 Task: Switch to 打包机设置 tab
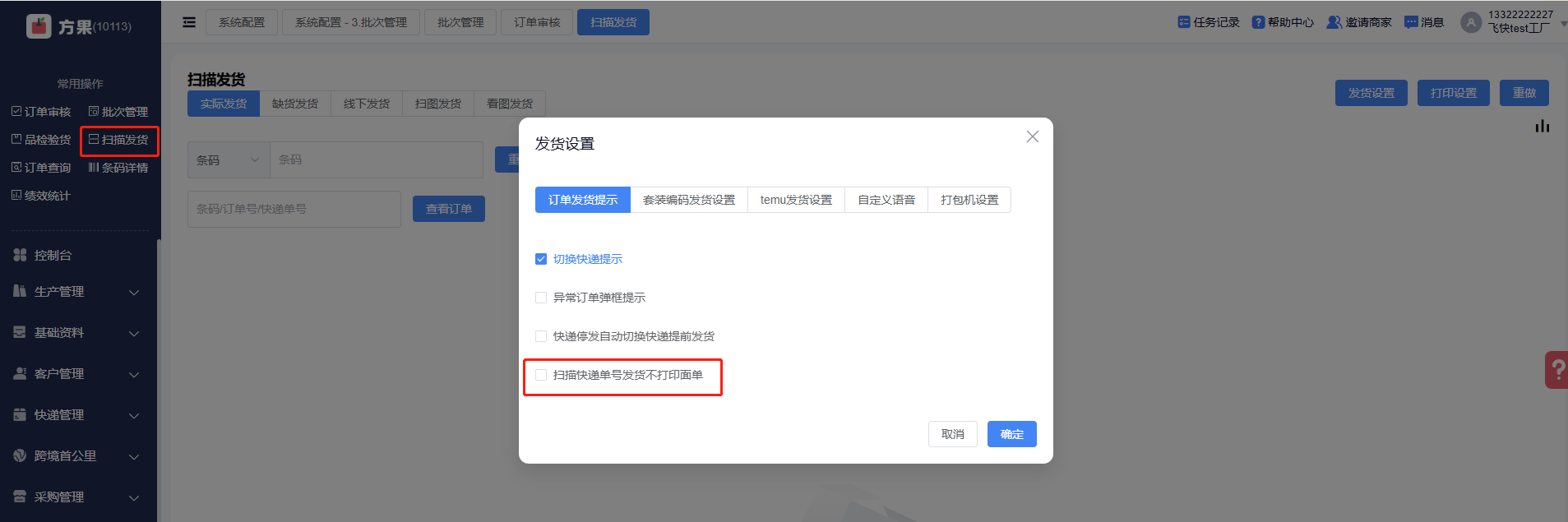click(x=969, y=200)
